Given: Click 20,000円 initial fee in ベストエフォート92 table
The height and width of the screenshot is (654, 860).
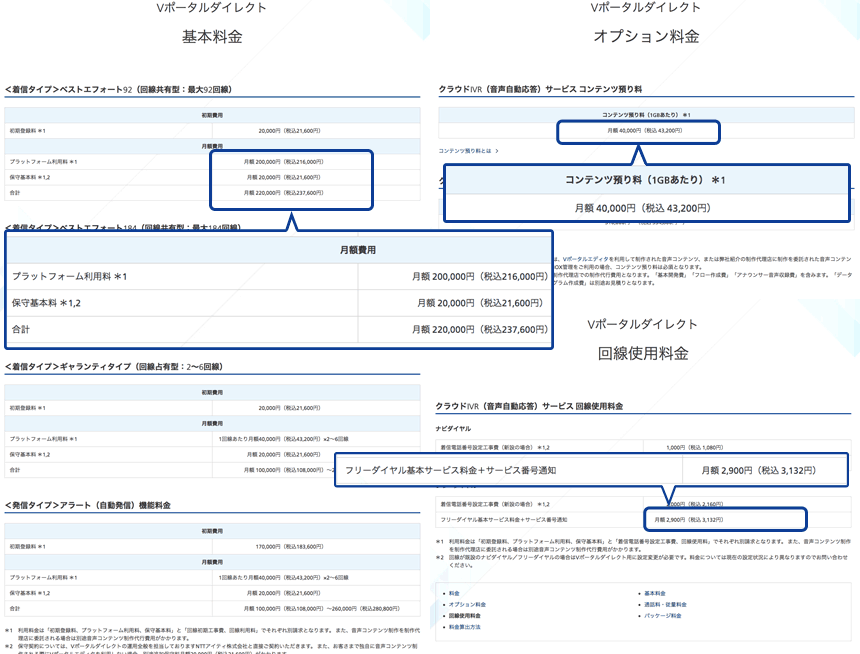Looking at the screenshot, I should 289,131.
